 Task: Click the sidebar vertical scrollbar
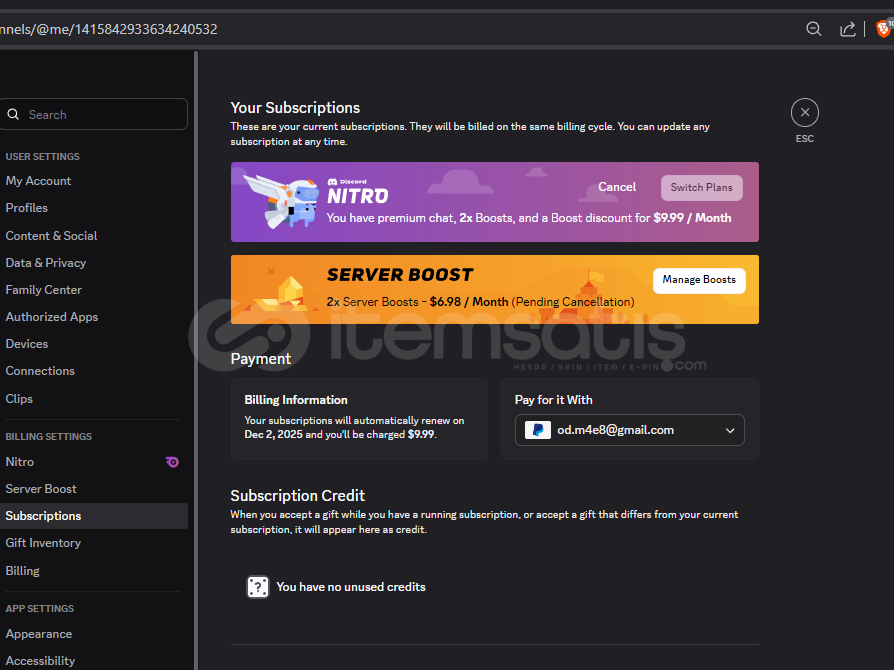pos(196,359)
